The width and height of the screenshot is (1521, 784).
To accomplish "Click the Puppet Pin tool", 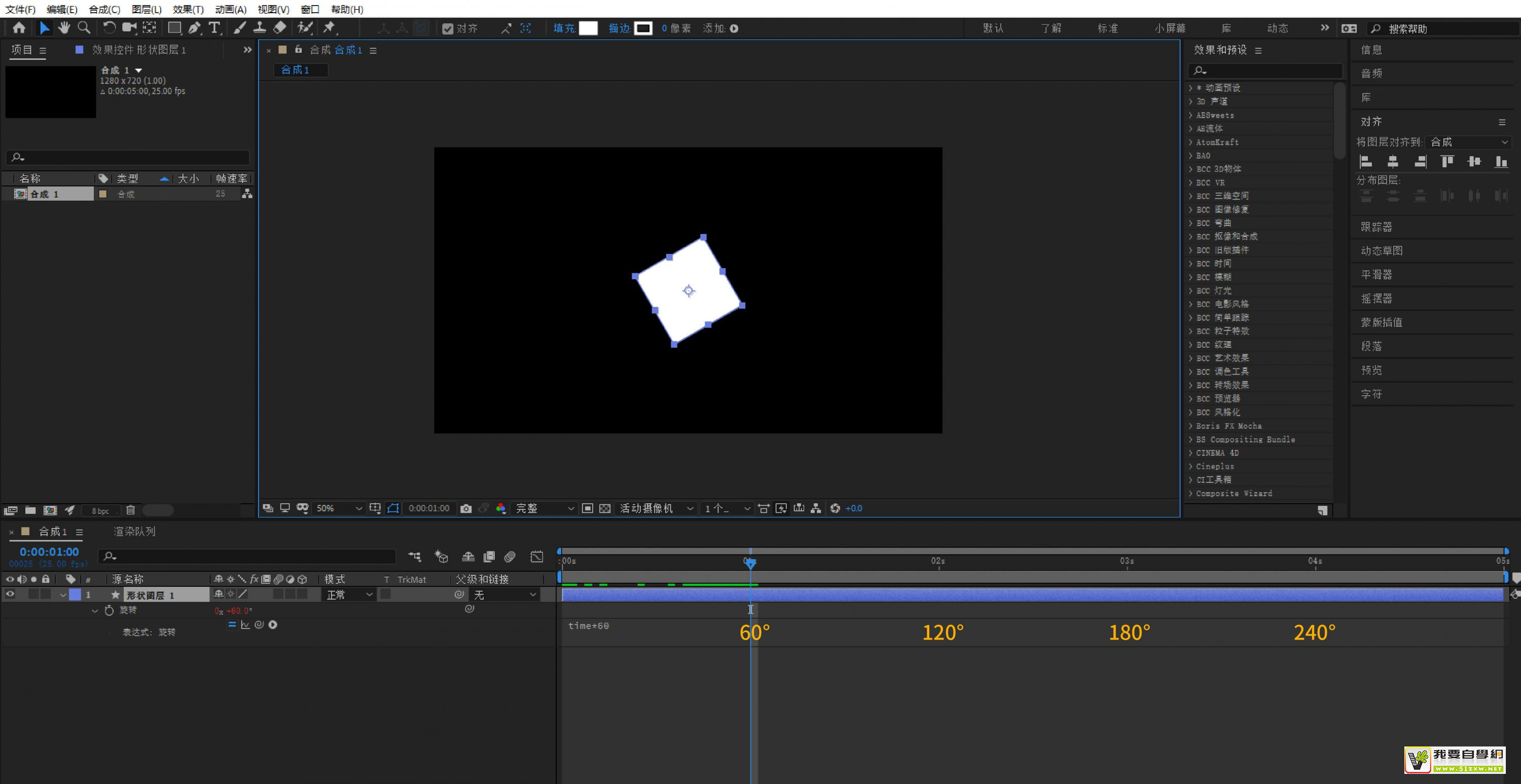I will (x=330, y=28).
